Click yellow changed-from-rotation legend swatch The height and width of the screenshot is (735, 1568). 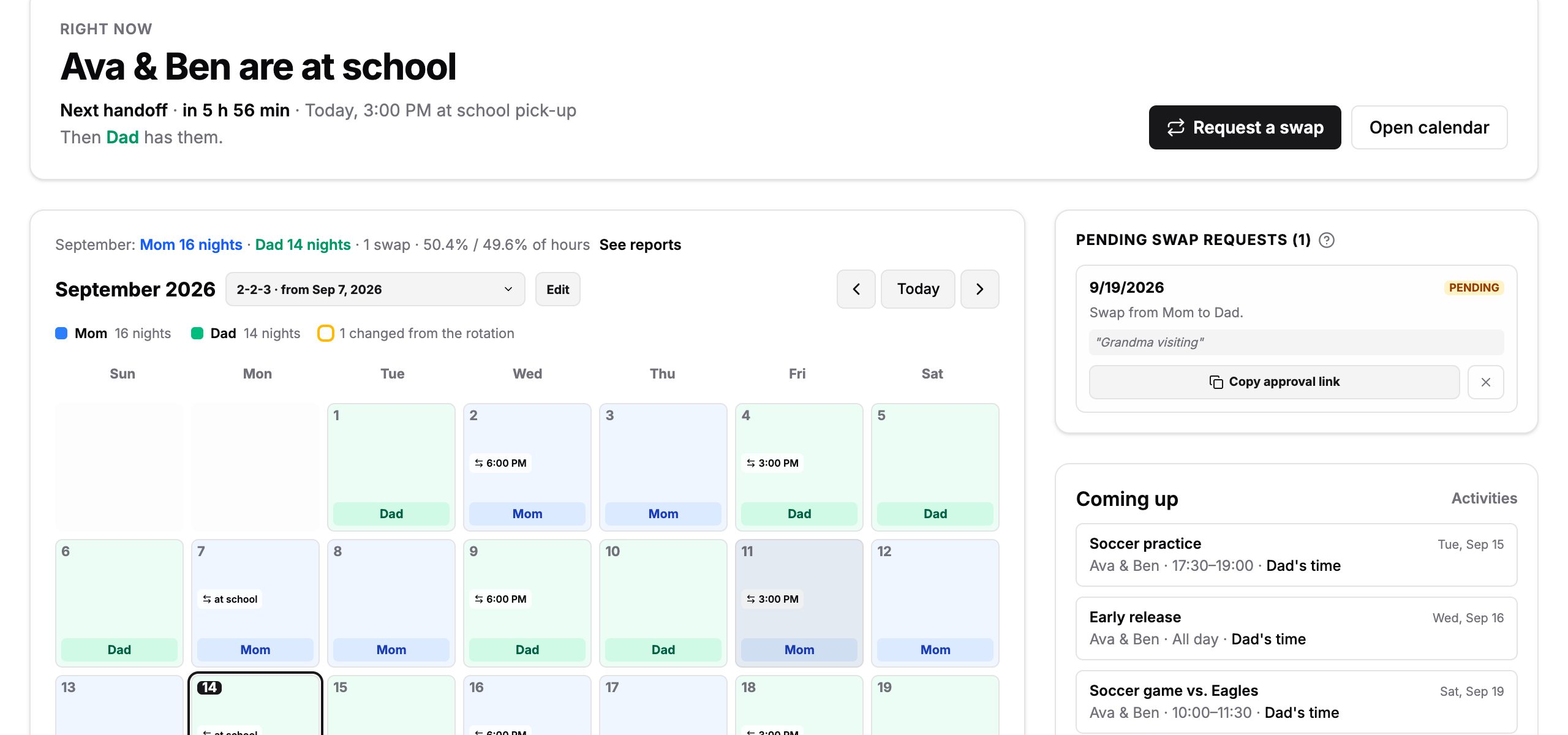tap(325, 333)
